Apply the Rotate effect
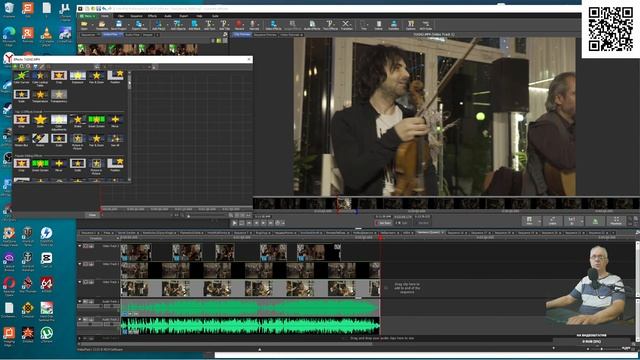This screenshot has height=360, width=640. coord(40,138)
